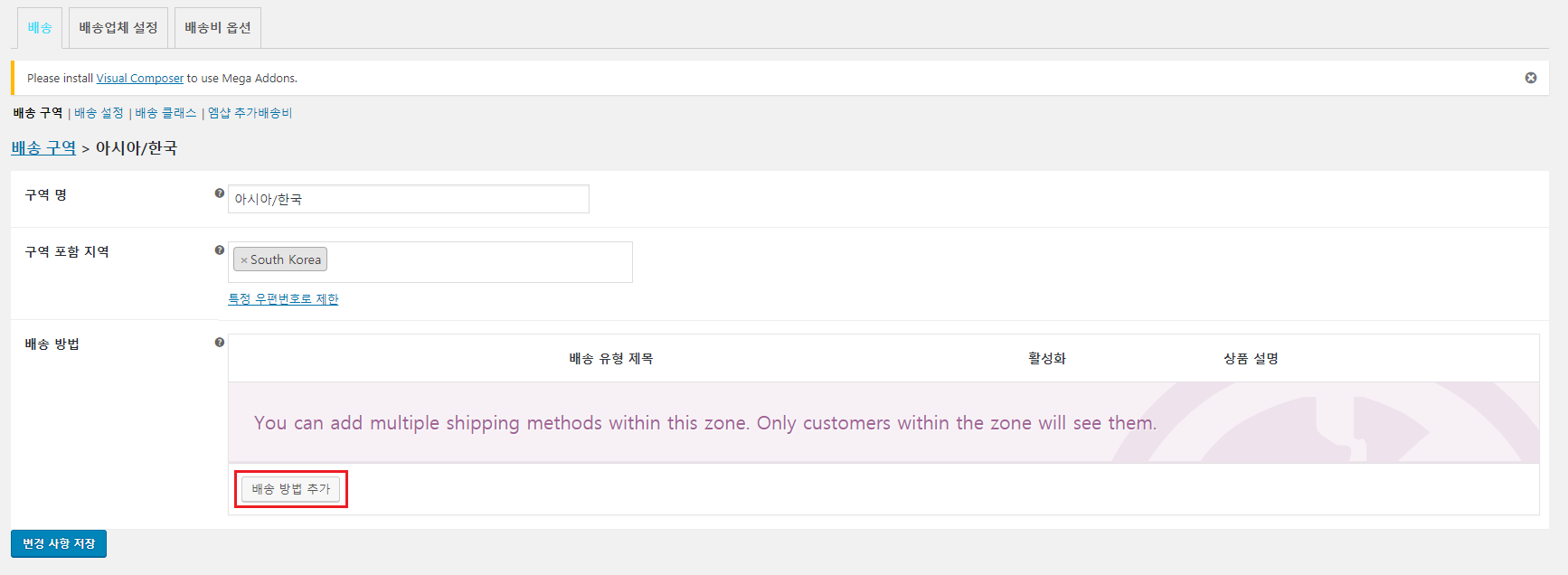Save changes with 변경 사항 저장 button
Screen dimensions: 1568x575
[x=59, y=543]
